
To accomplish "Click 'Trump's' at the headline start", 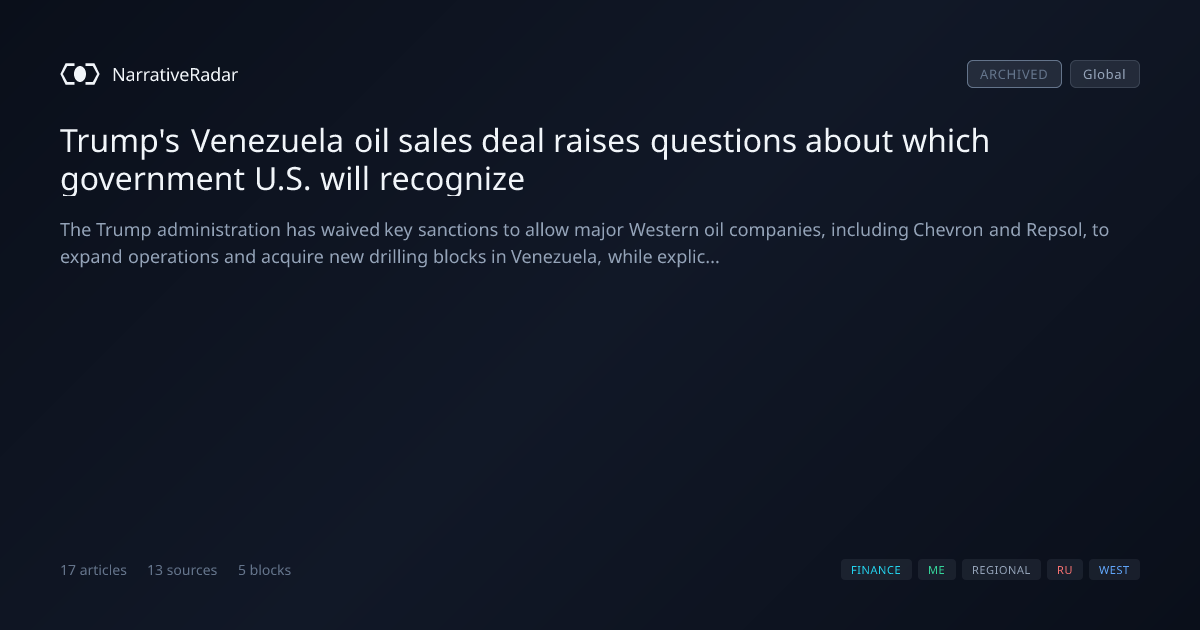I will click(120, 141).
